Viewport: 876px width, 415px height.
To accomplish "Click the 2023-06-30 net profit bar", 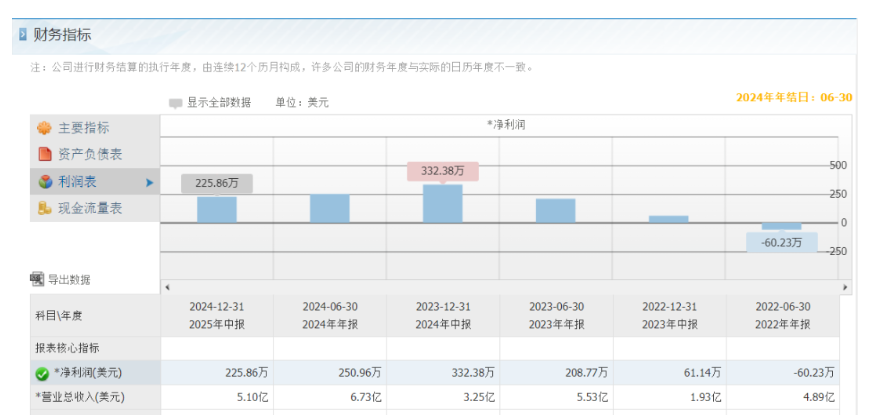I will click(555, 211).
